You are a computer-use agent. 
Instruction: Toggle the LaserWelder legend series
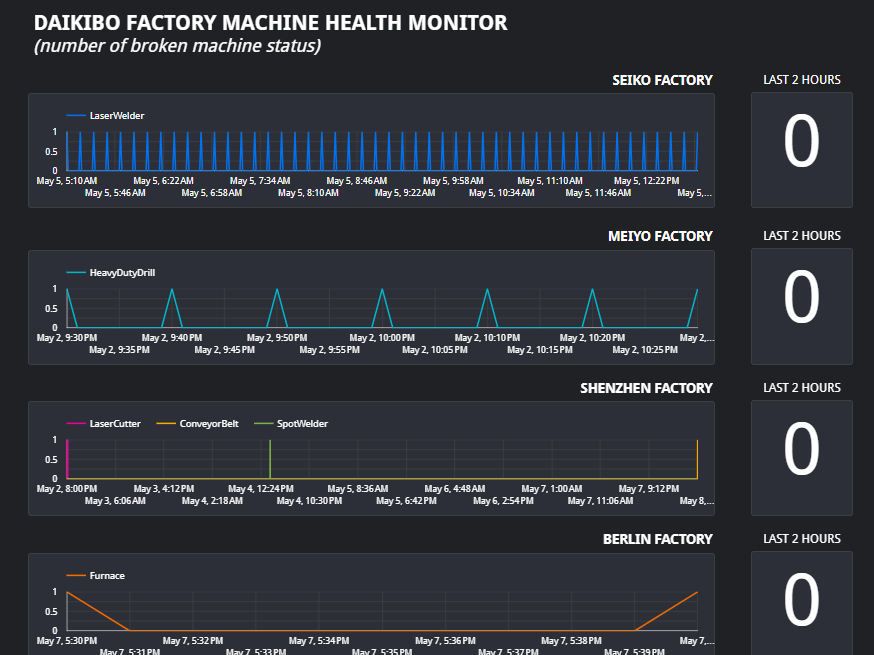click(116, 116)
